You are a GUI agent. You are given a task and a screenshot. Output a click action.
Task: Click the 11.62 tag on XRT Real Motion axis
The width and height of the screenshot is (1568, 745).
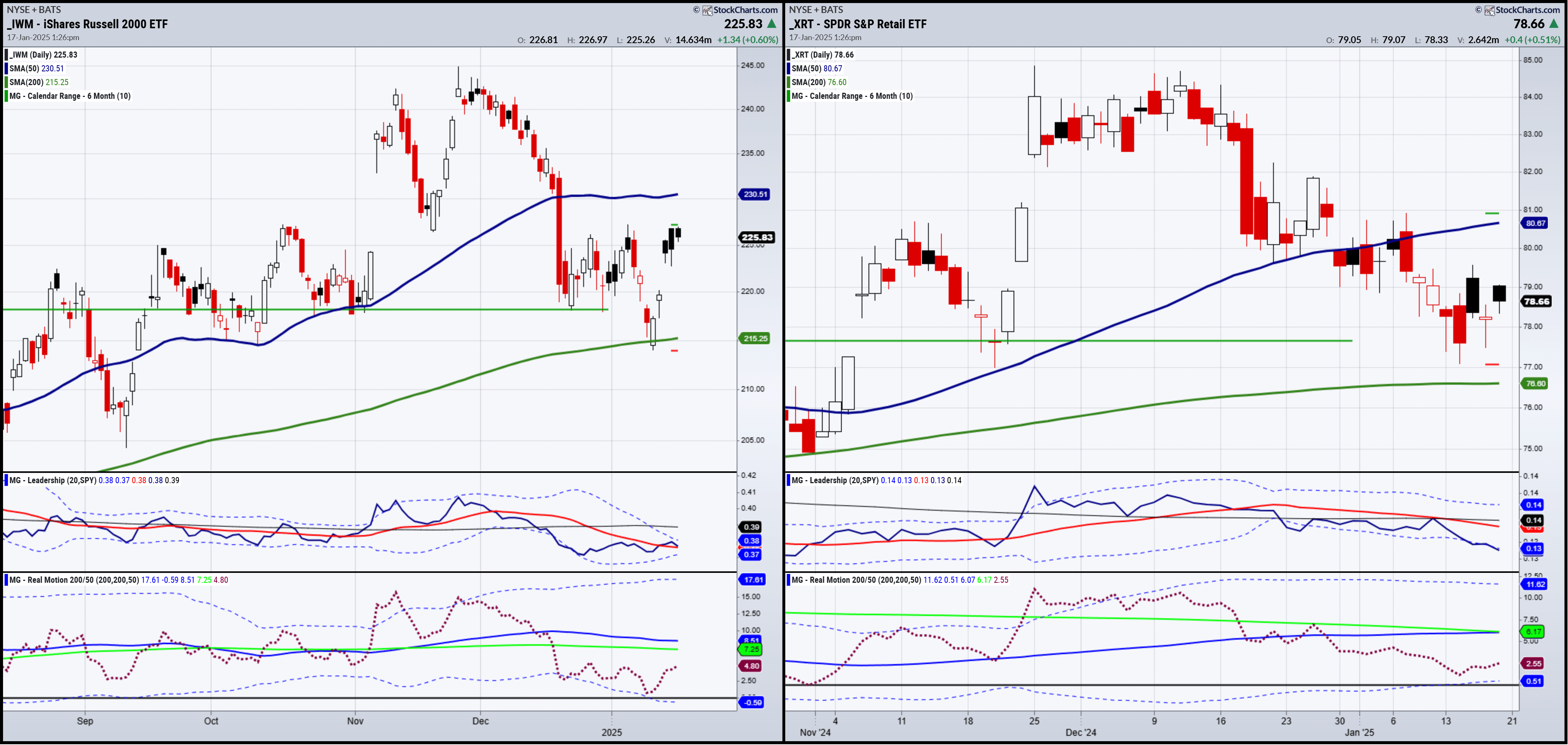(1534, 584)
